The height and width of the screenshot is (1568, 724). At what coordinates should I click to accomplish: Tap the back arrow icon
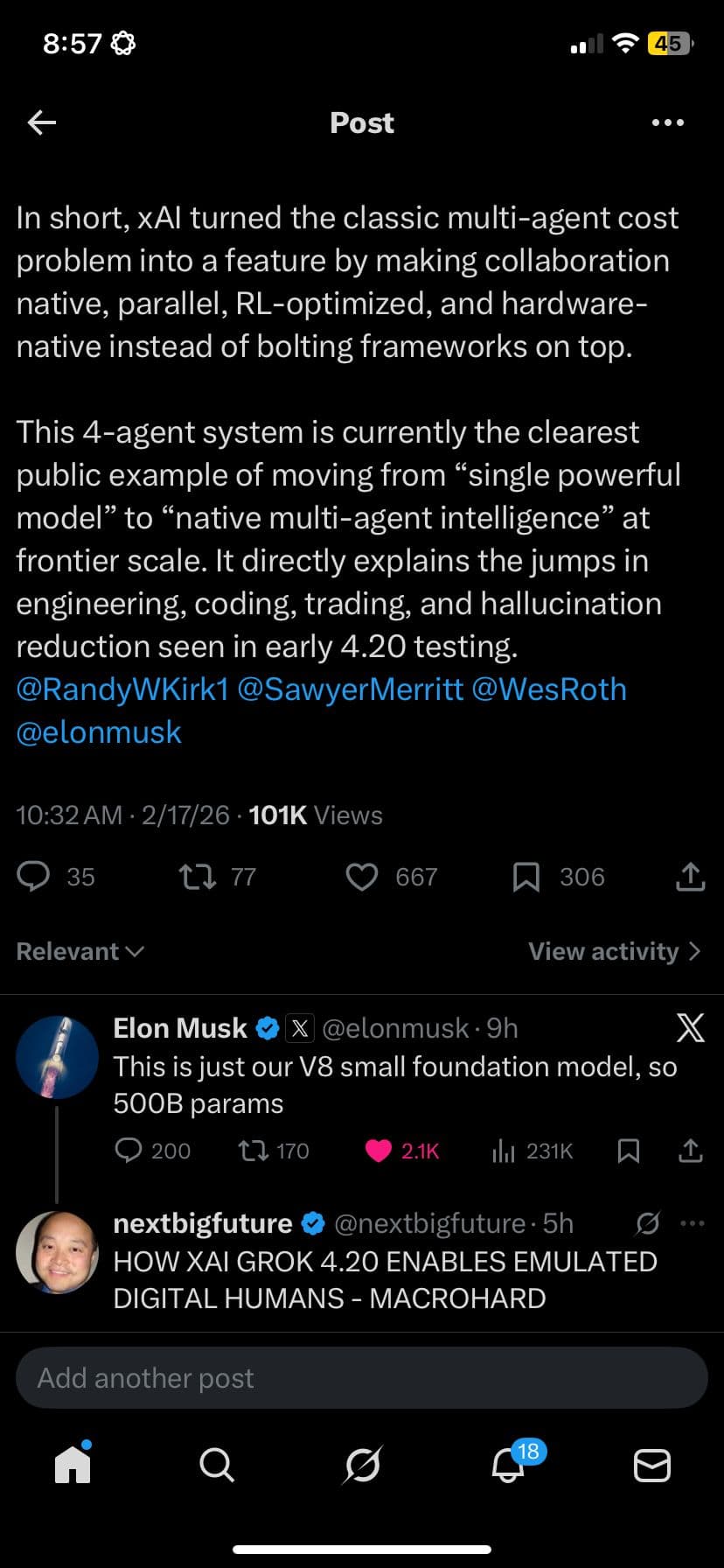coord(42,122)
